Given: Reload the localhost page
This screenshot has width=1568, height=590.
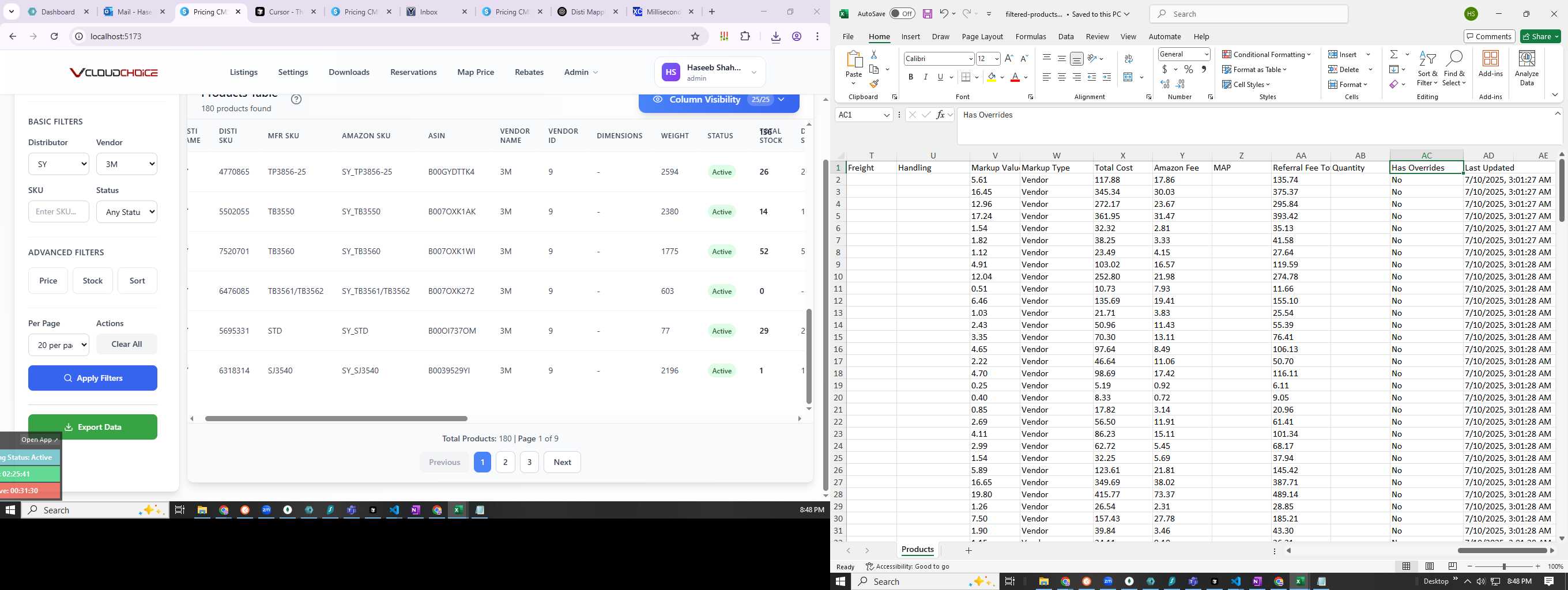Looking at the screenshot, I should tap(54, 36).
